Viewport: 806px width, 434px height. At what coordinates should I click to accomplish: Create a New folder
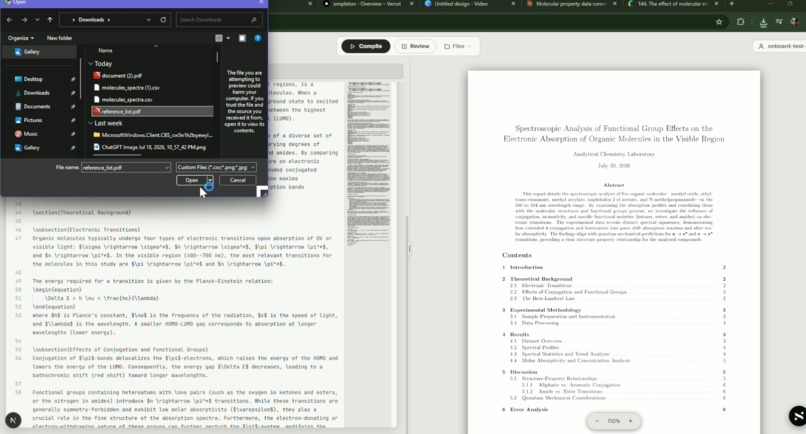(x=59, y=38)
